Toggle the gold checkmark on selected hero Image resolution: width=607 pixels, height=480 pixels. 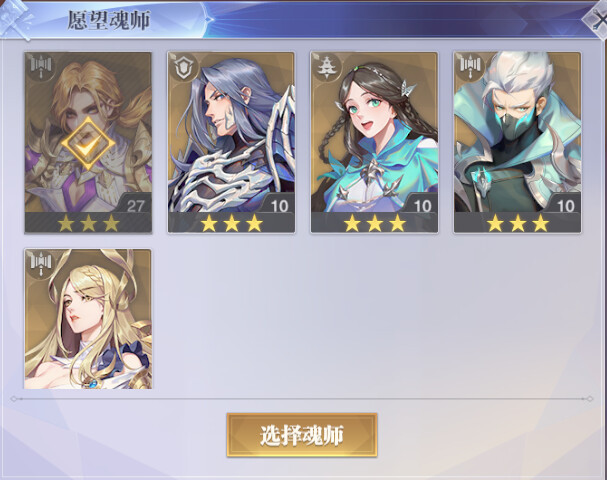[x=88, y=144]
